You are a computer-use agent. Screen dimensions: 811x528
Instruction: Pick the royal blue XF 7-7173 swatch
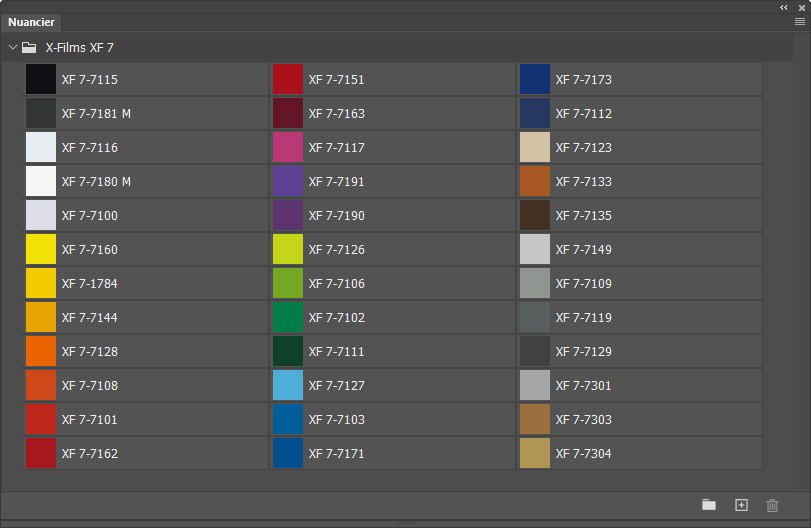[535, 79]
